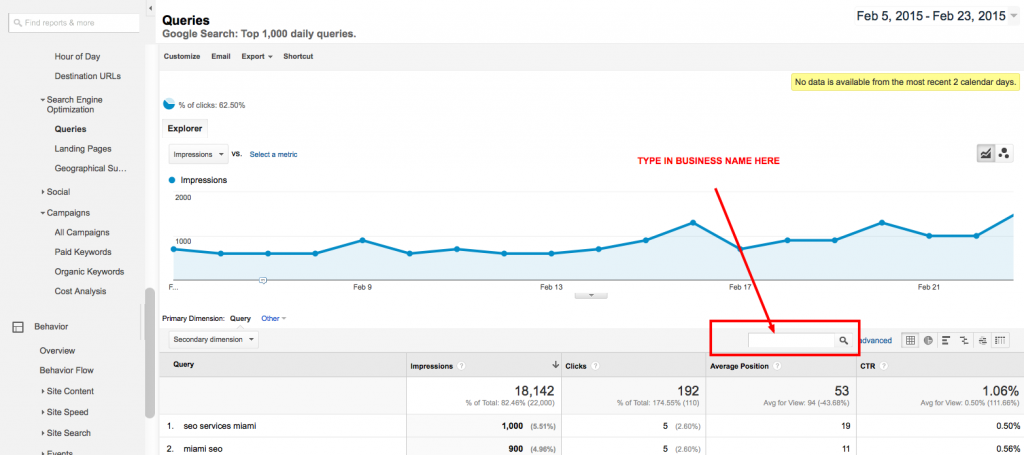Click the Impressions legend label above chart
This screenshot has height=455, width=1024.
(x=199, y=180)
